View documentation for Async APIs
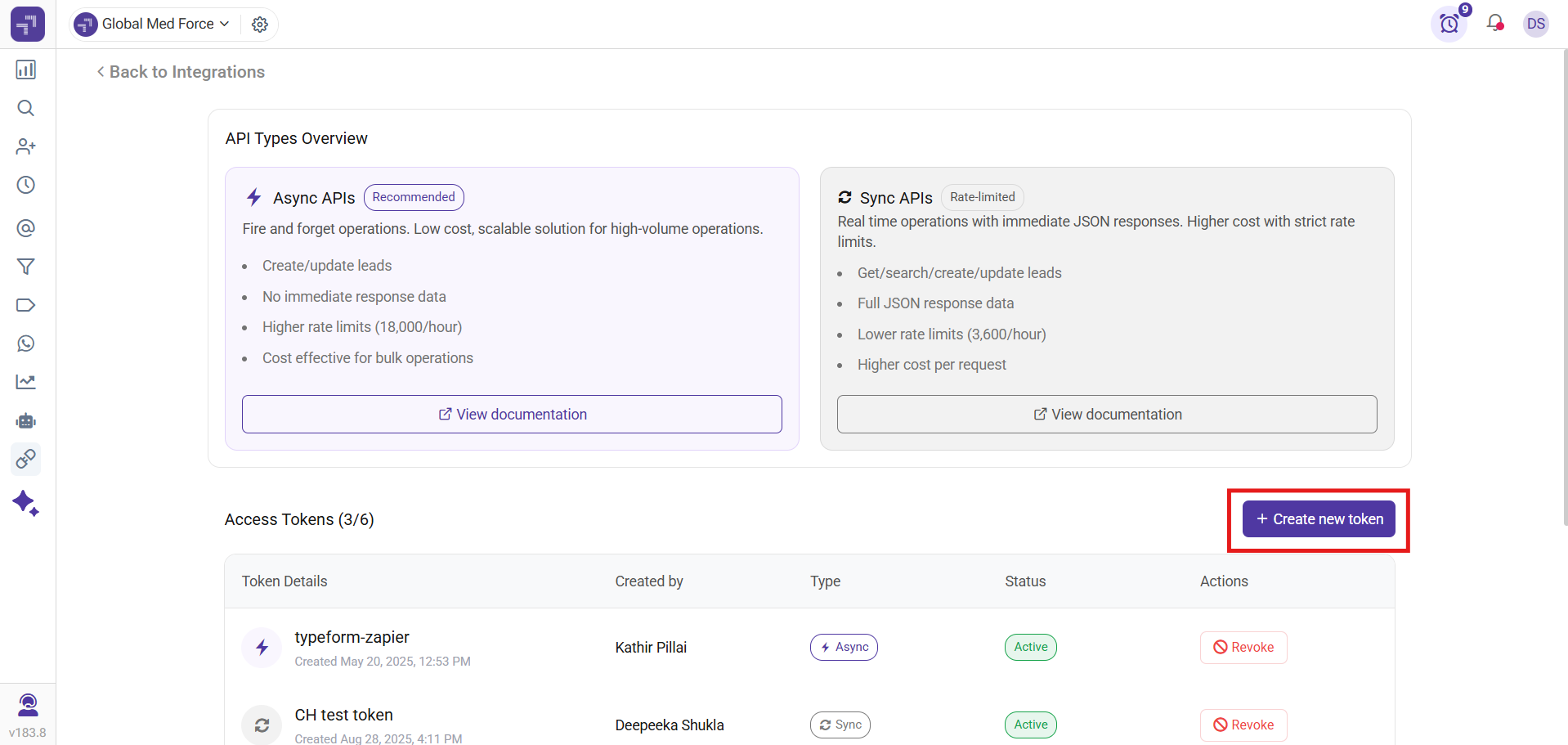 512,415
